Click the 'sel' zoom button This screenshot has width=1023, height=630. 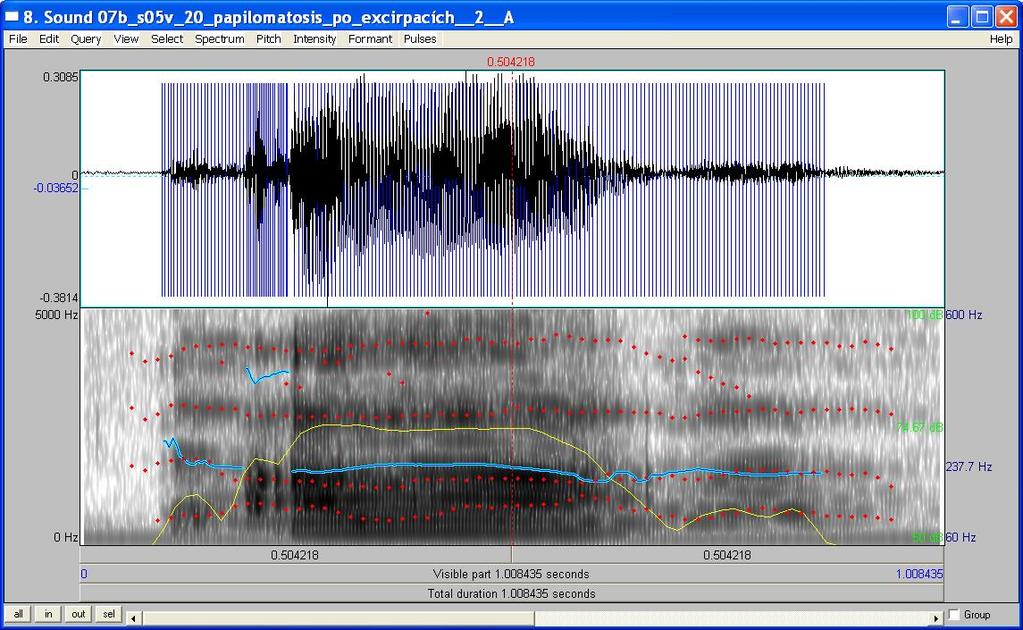pyautogui.click(x=108, y=614)
